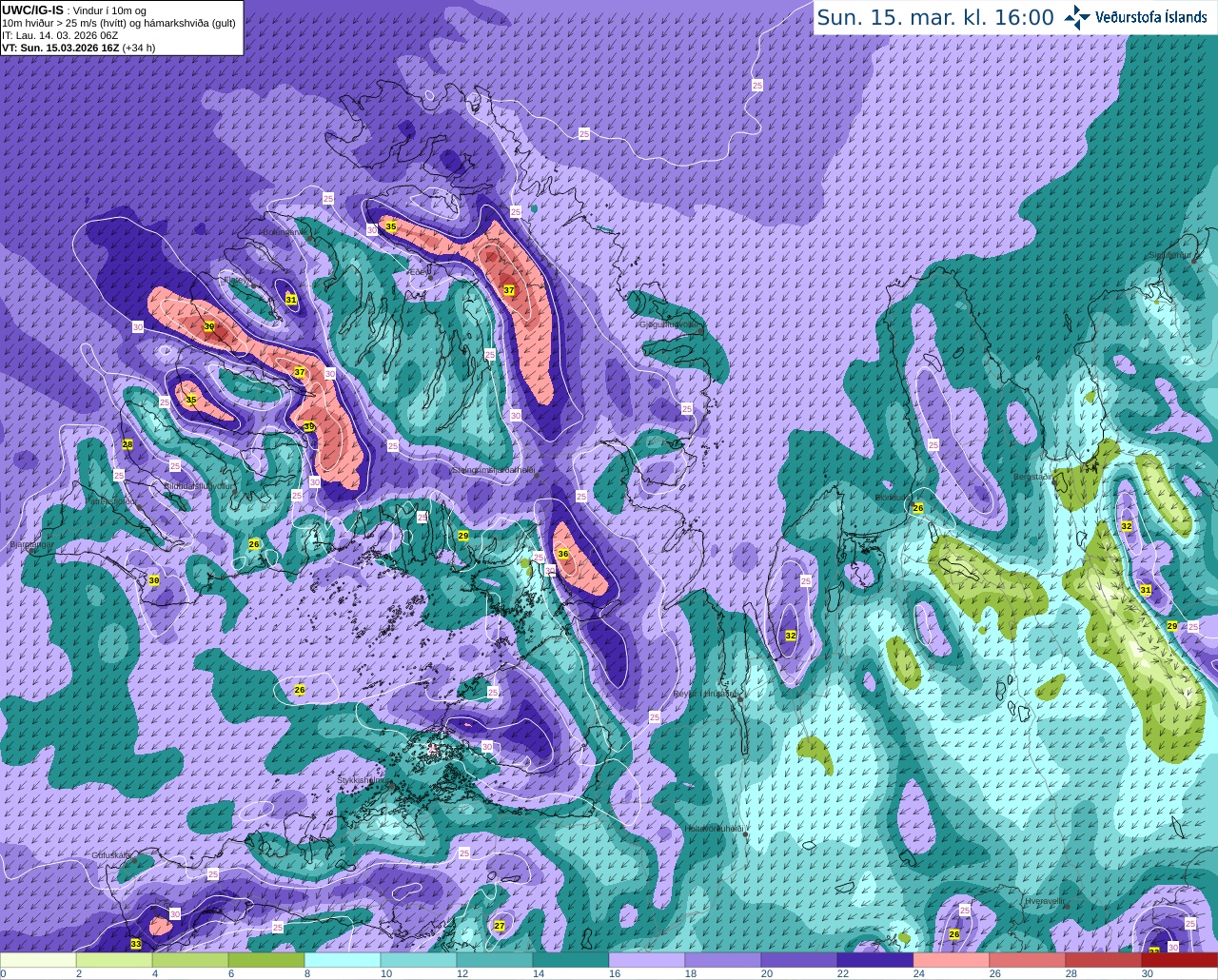The height and width of the screenshot is (980, 1218).
Task: Click the Stykkishólmur station label
Action: click(362, 780)
